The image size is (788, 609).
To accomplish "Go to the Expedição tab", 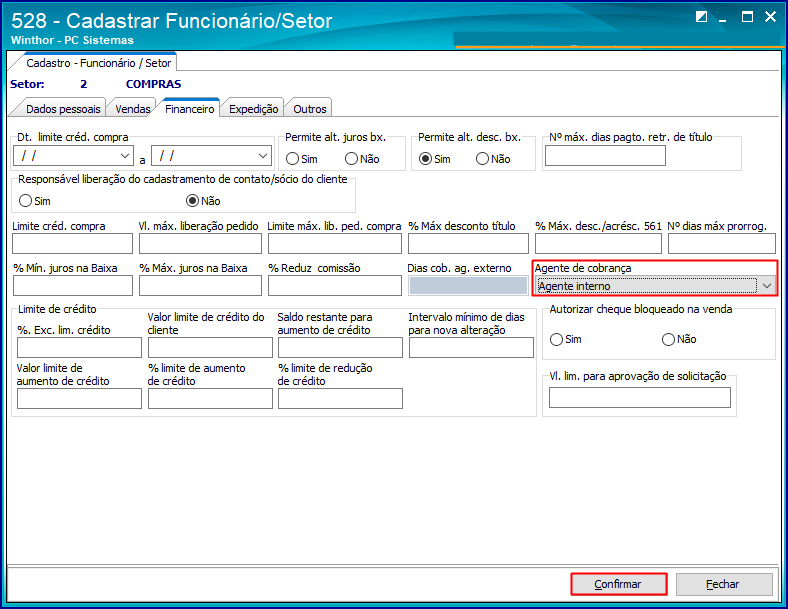I will (x=253, y=109).
